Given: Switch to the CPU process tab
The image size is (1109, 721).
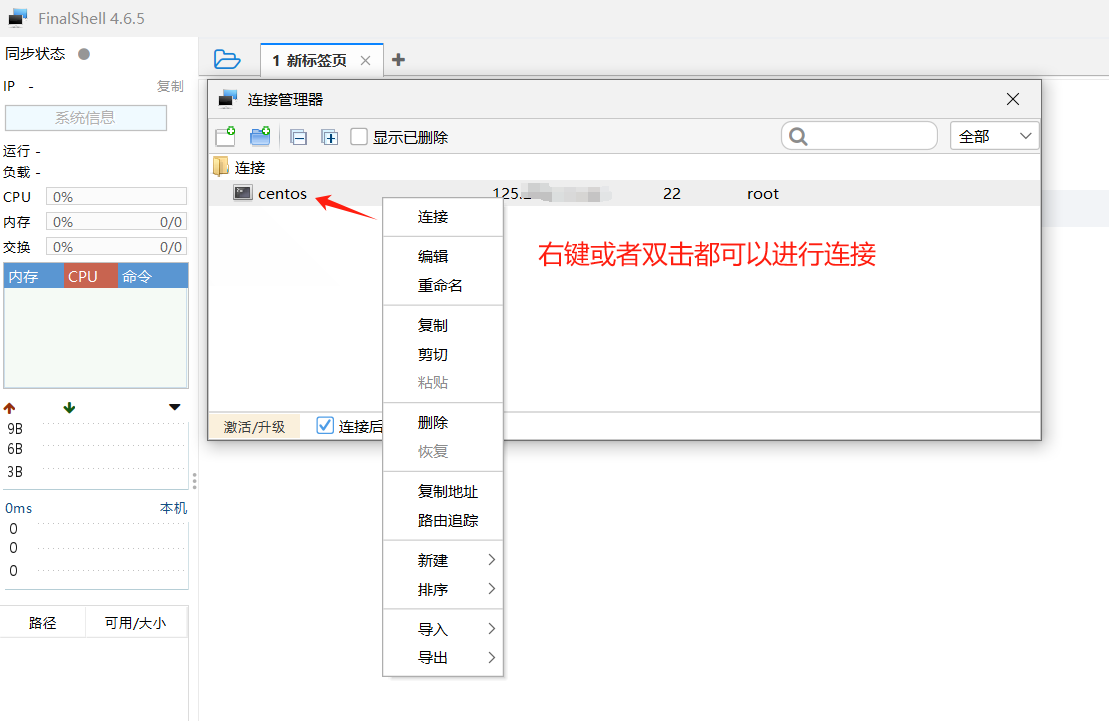Looking at the screenshot, I should tap(91, 276).
